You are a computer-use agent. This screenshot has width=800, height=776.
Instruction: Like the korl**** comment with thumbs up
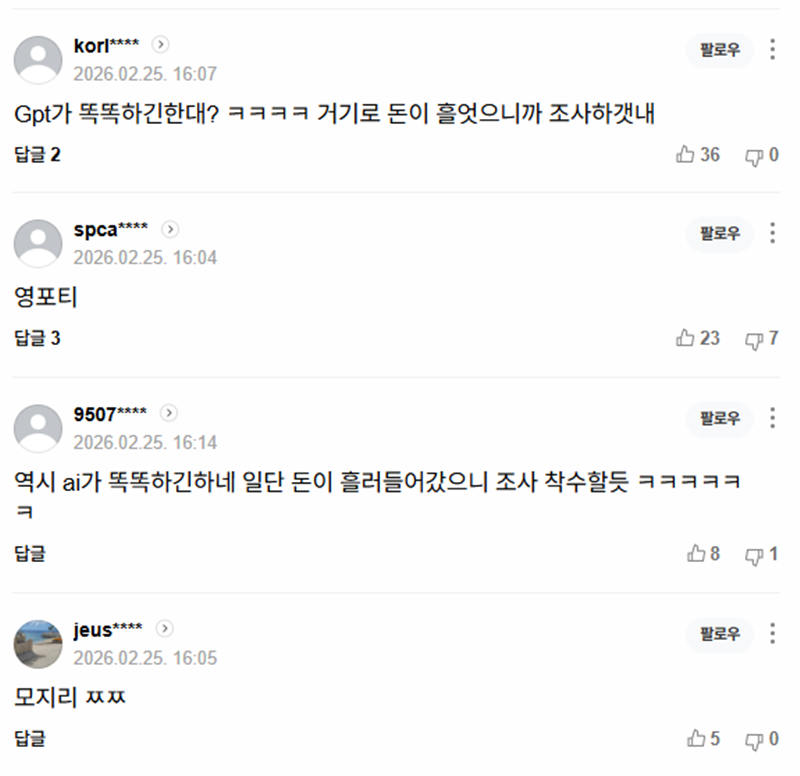point(697,155)
